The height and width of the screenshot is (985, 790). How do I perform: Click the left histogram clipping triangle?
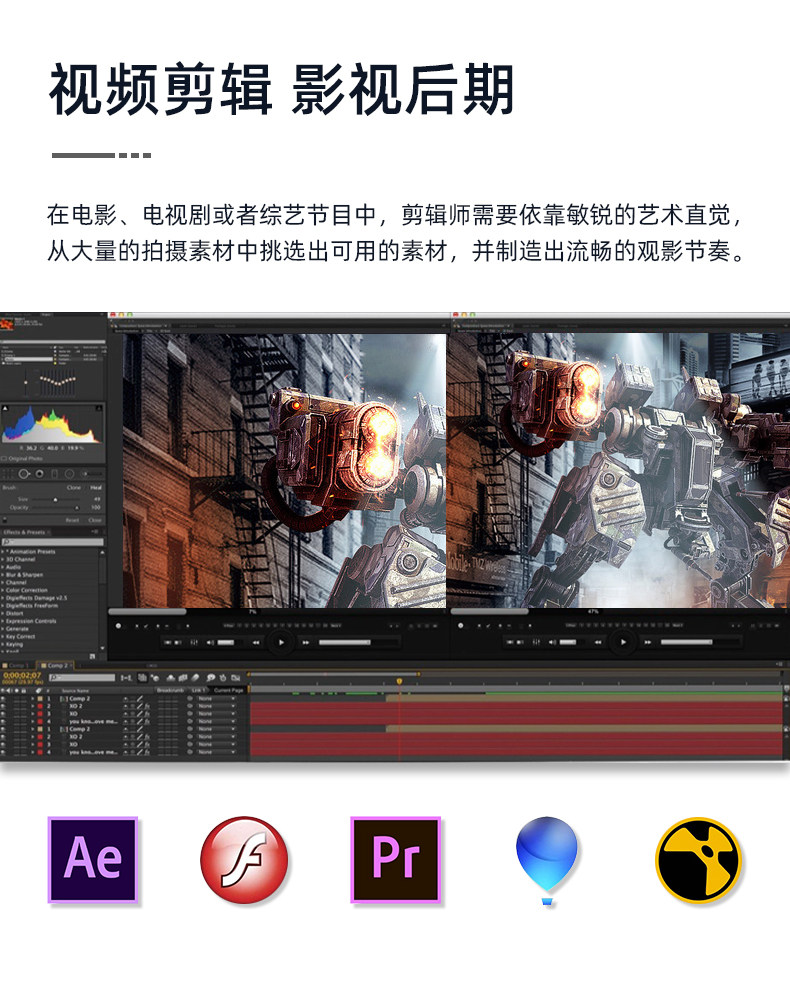(5, 408)
